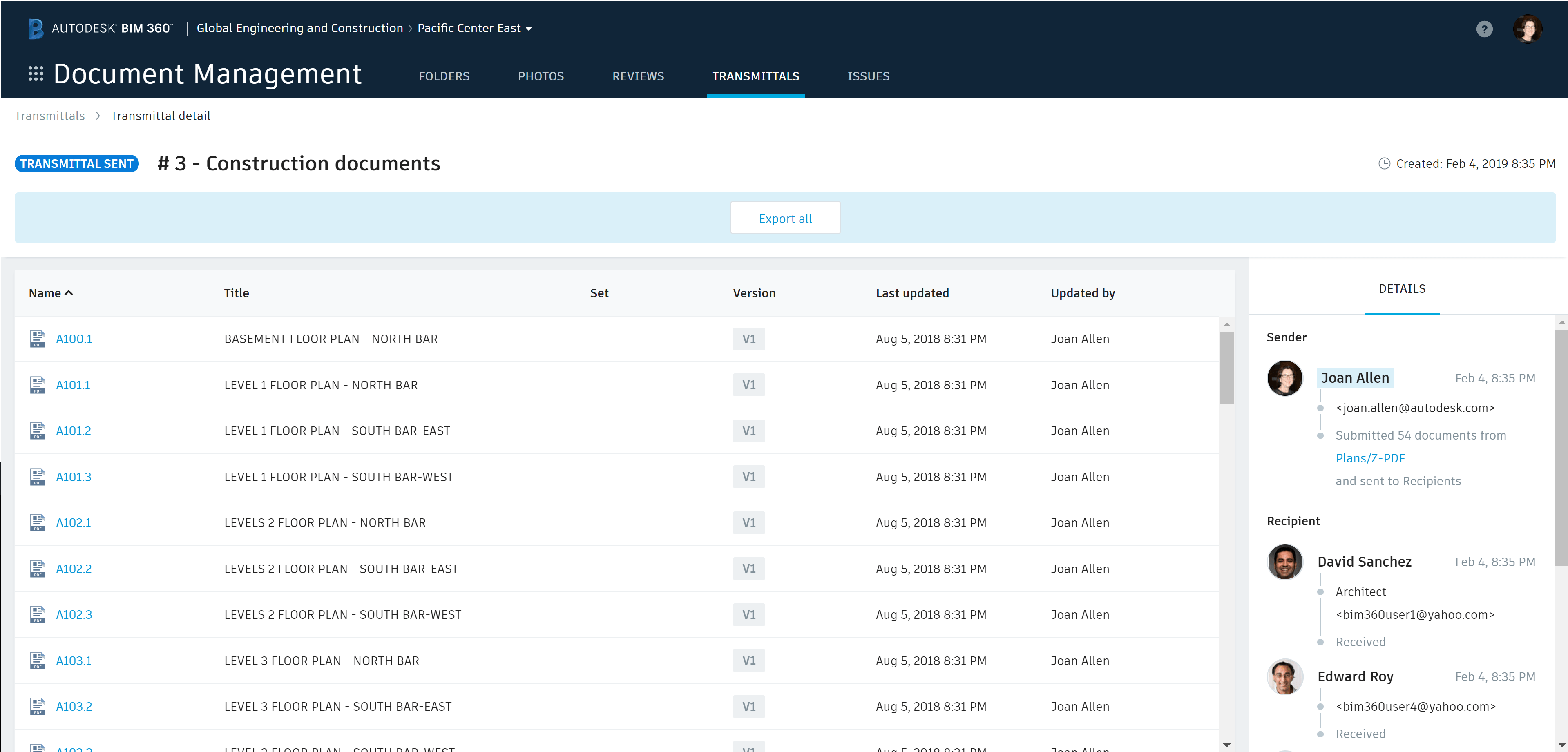The width and height of the screenshot is (1568, 752).
Task: Open the help question mark icon
Action: [x=1484, y=29]
